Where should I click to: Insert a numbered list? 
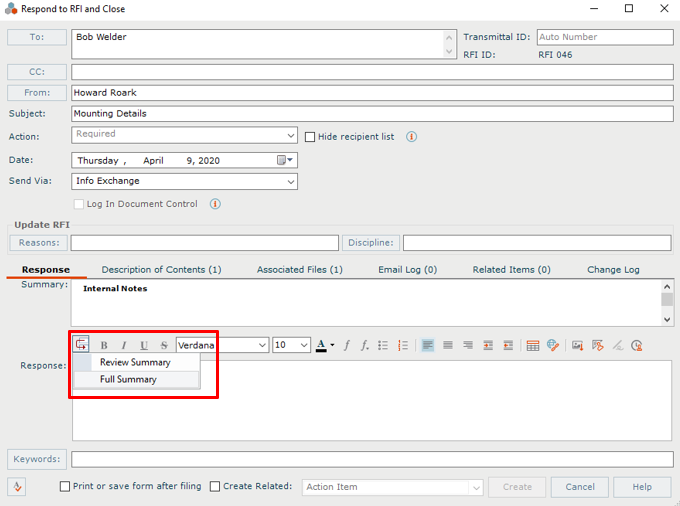(403, 345)
